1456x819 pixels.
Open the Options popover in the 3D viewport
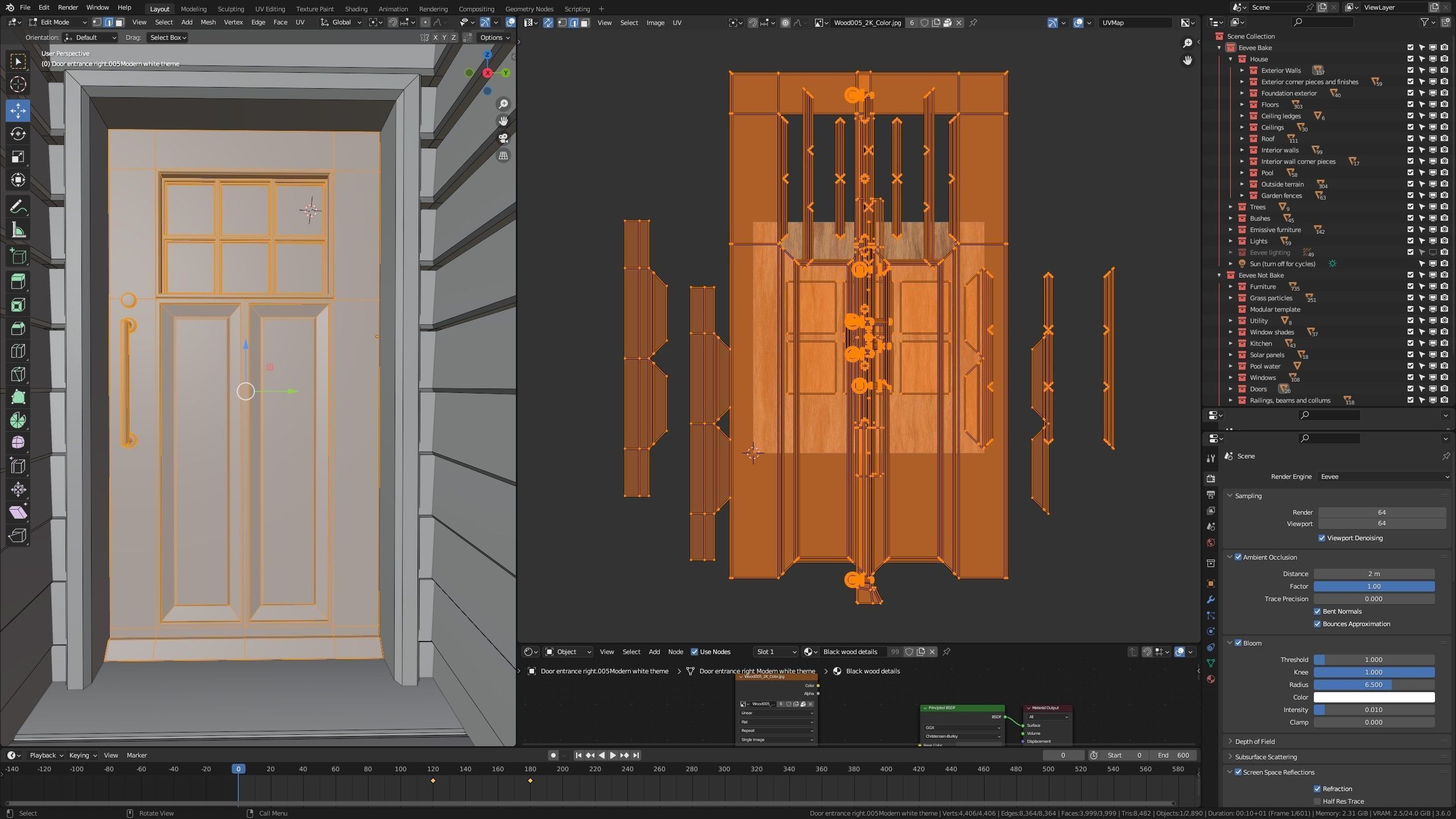tap(494, 38)
